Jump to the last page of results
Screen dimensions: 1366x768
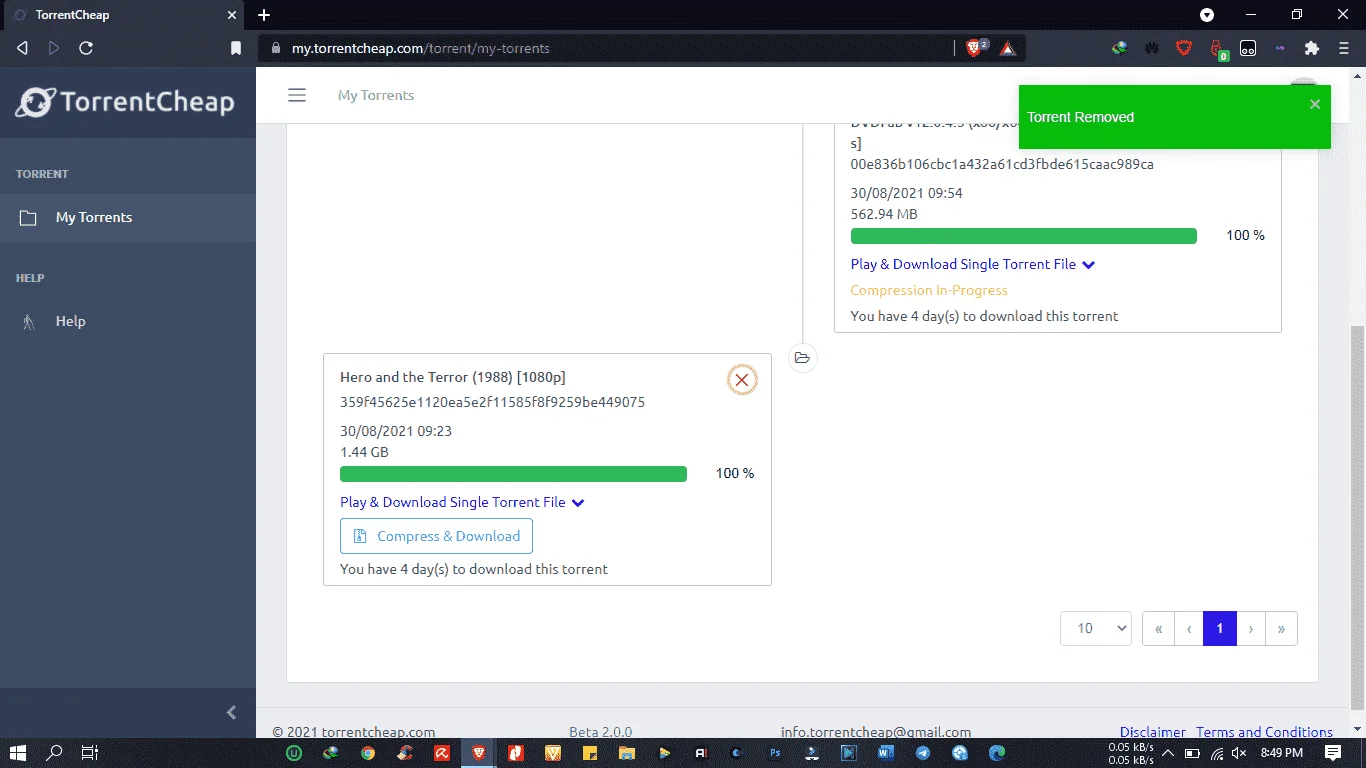coord(1282,628)
